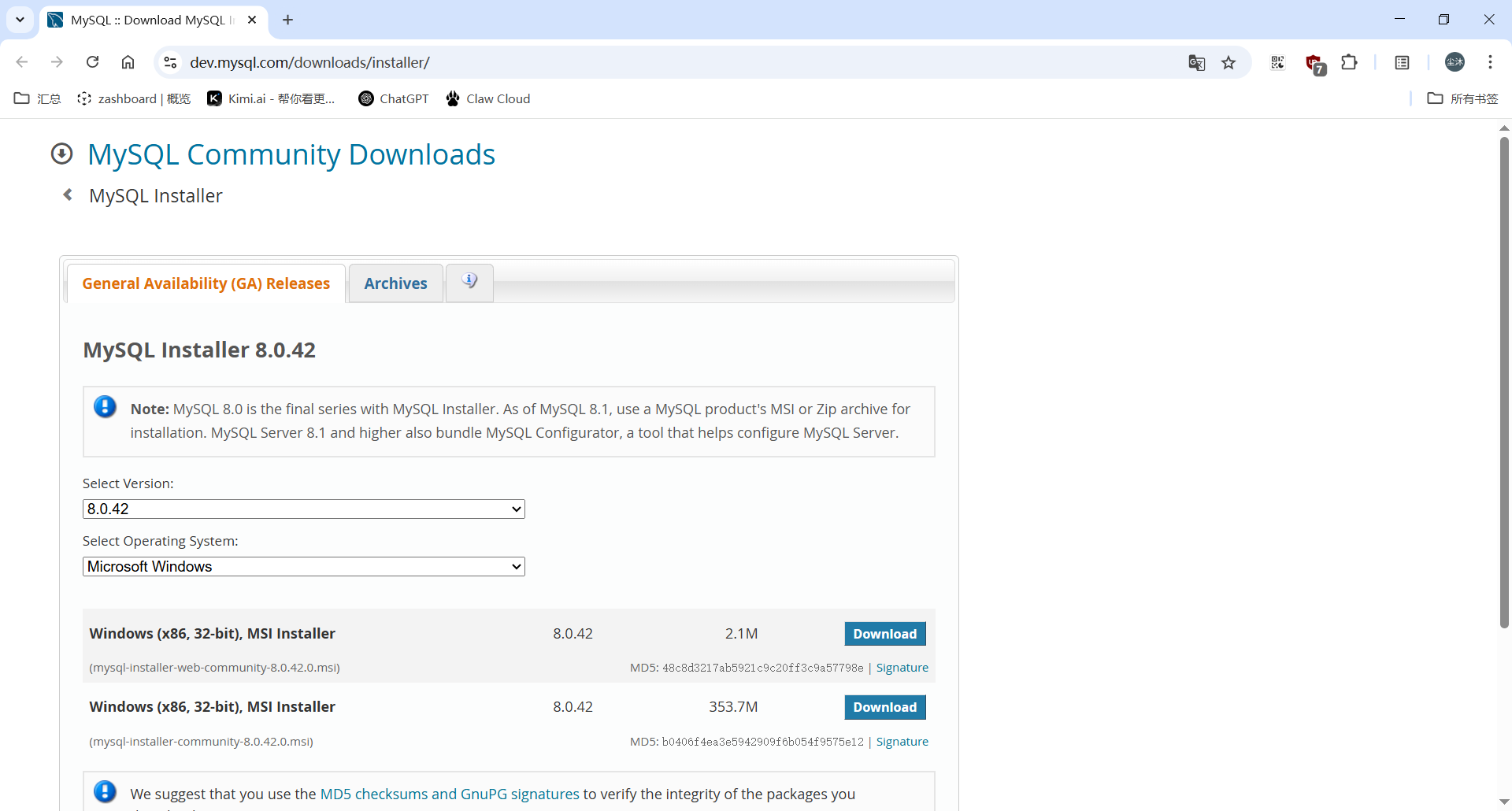The width and height of the screenshot is (1512, 811).
Task: Click the 353.7M file size value
Action: (x=733, y=707)
